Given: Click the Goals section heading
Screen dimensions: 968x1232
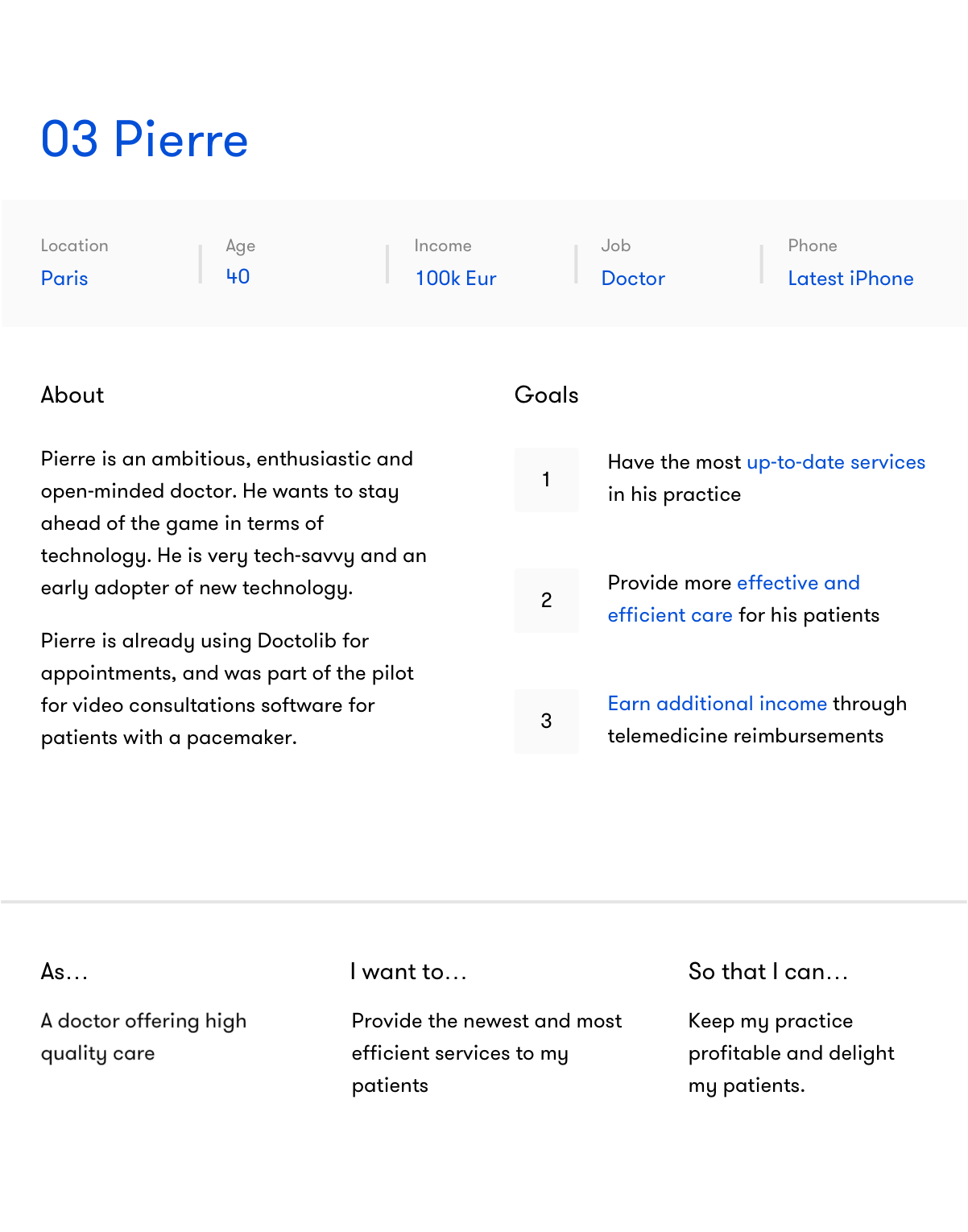Looking at the screenshot, I should pos(546,395).
